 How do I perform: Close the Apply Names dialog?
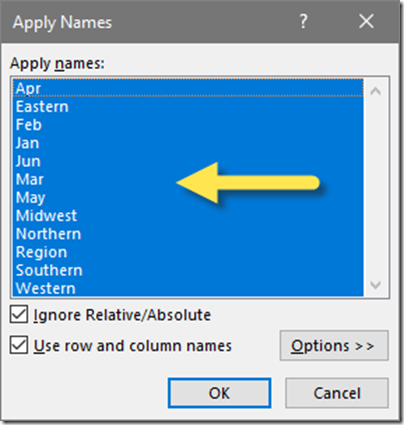(x=366, y=22)
